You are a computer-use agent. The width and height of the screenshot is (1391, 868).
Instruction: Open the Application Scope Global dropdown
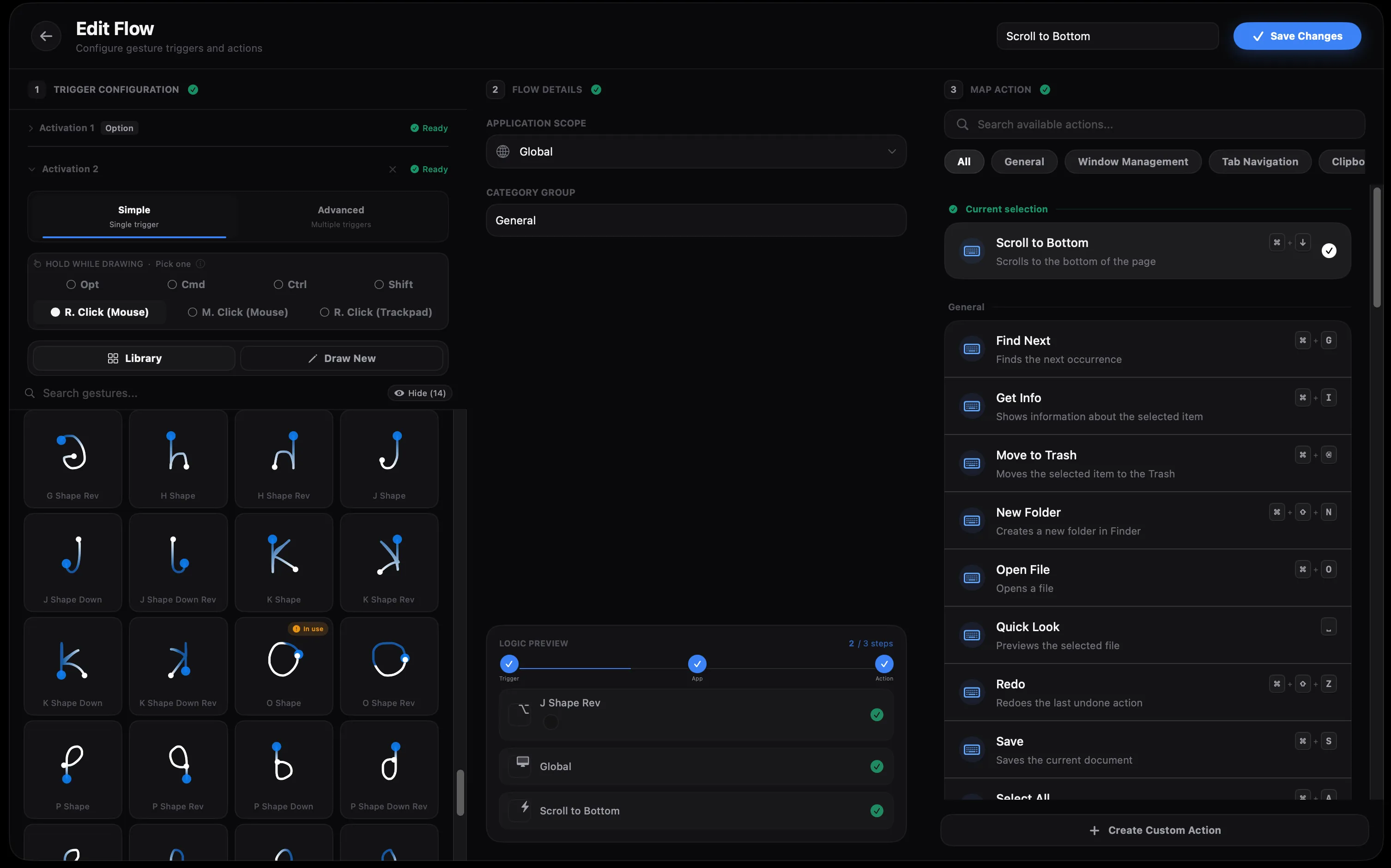(696, 151)
